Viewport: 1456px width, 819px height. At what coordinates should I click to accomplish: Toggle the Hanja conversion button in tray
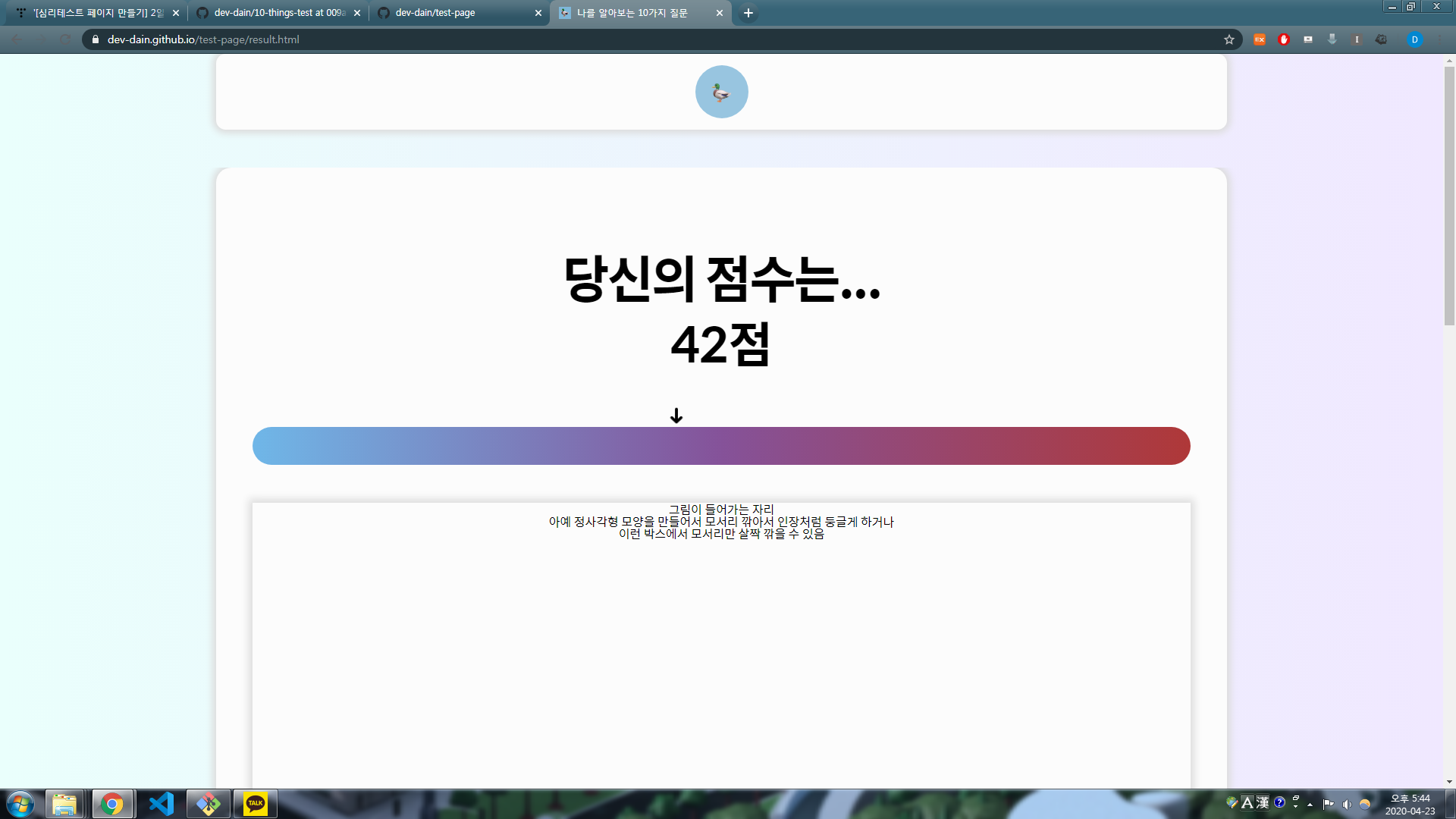[1263, 803]
